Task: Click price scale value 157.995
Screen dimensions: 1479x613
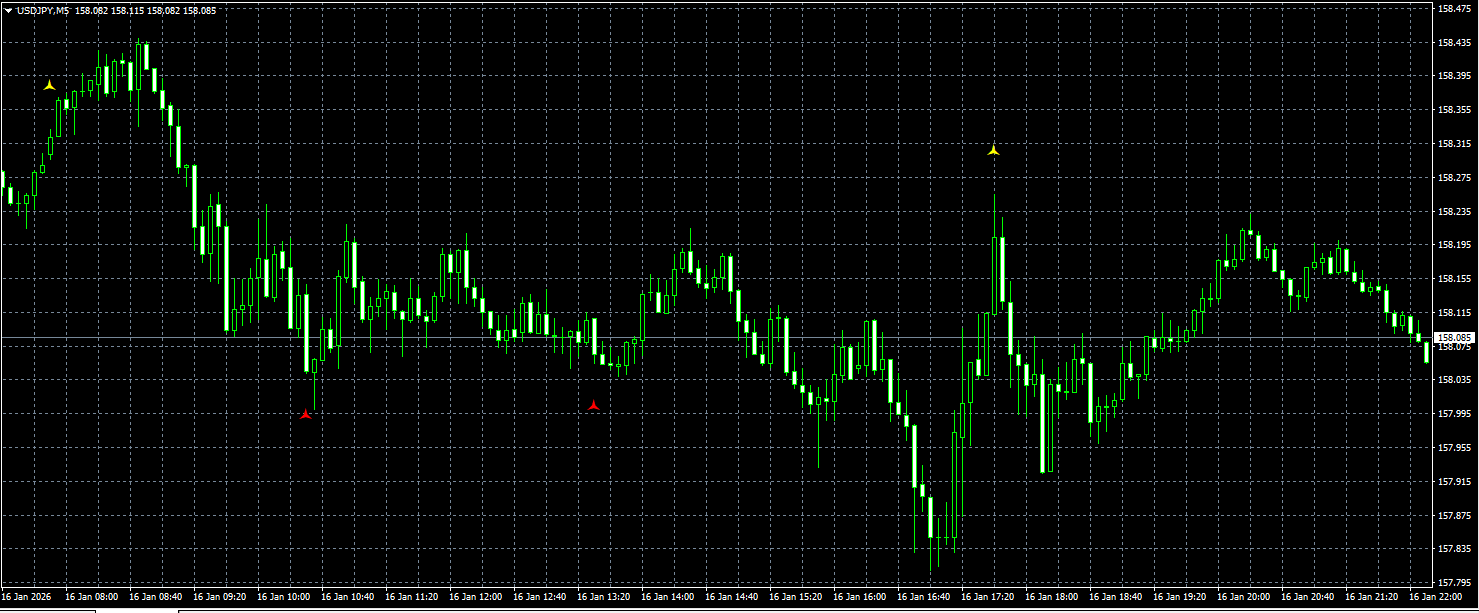Action: pyautogui.click(x=1455, y=413)
